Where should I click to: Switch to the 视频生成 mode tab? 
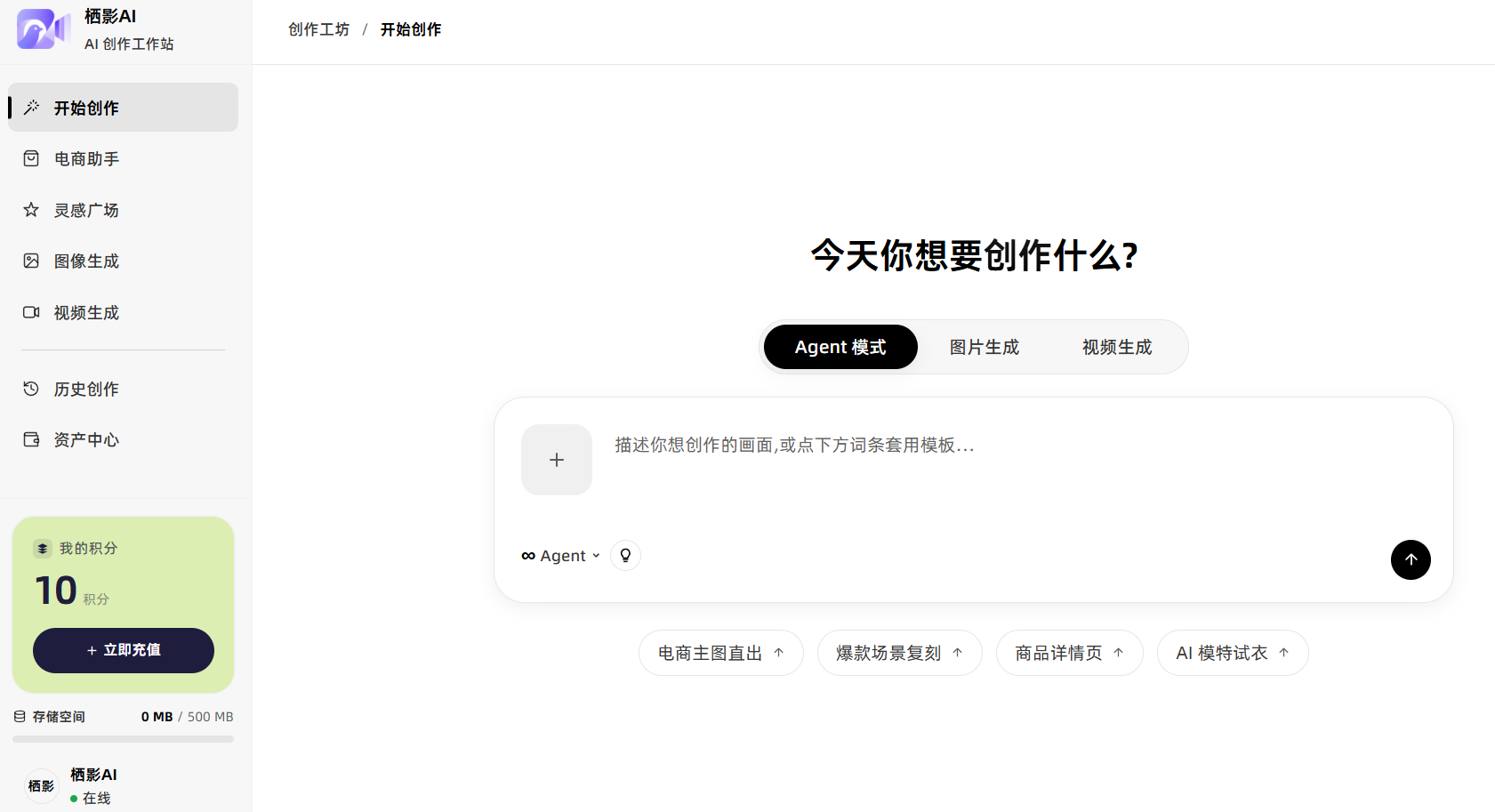1117,347
